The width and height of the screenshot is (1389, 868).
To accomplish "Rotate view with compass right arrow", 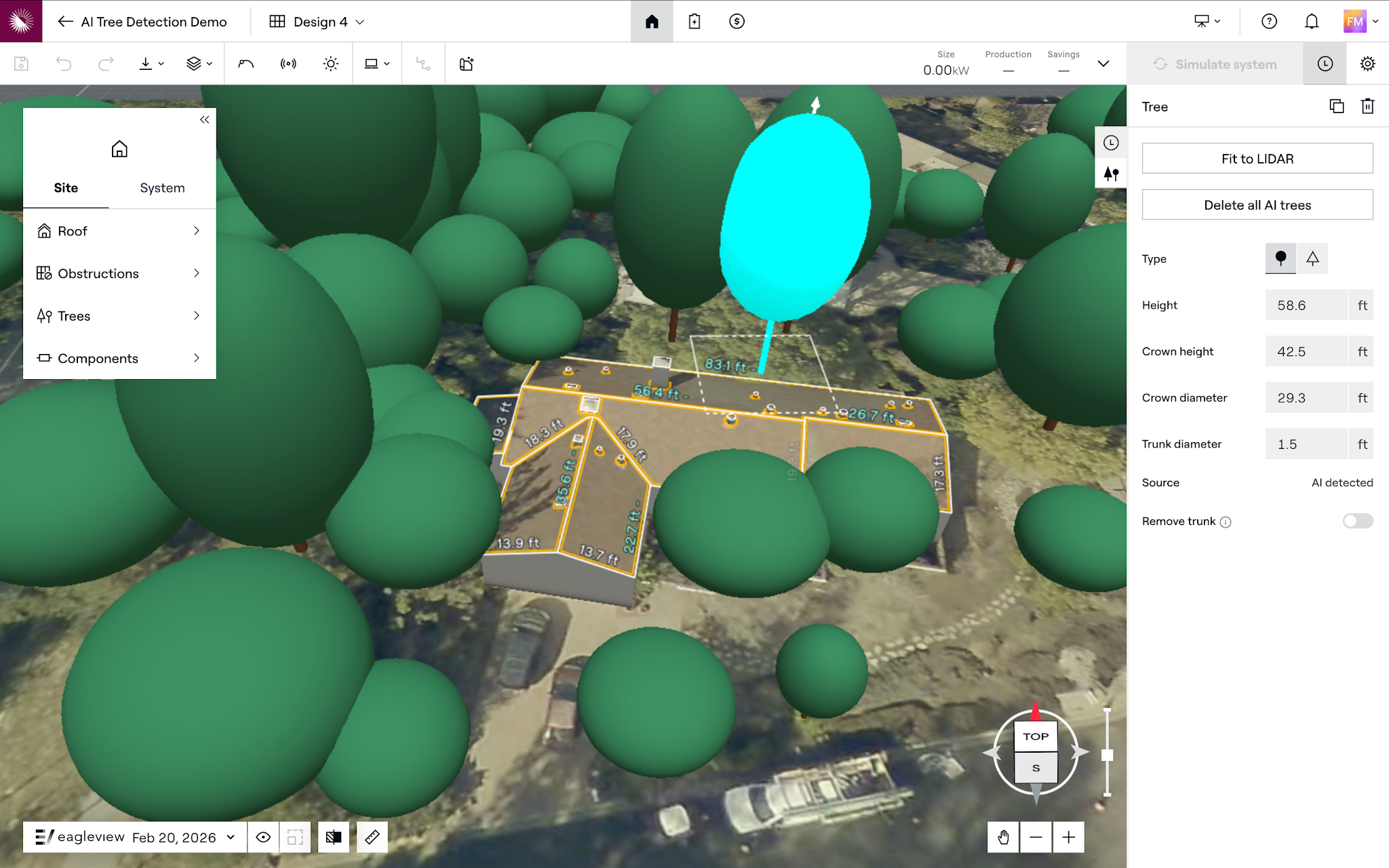I will point(1080,752).
